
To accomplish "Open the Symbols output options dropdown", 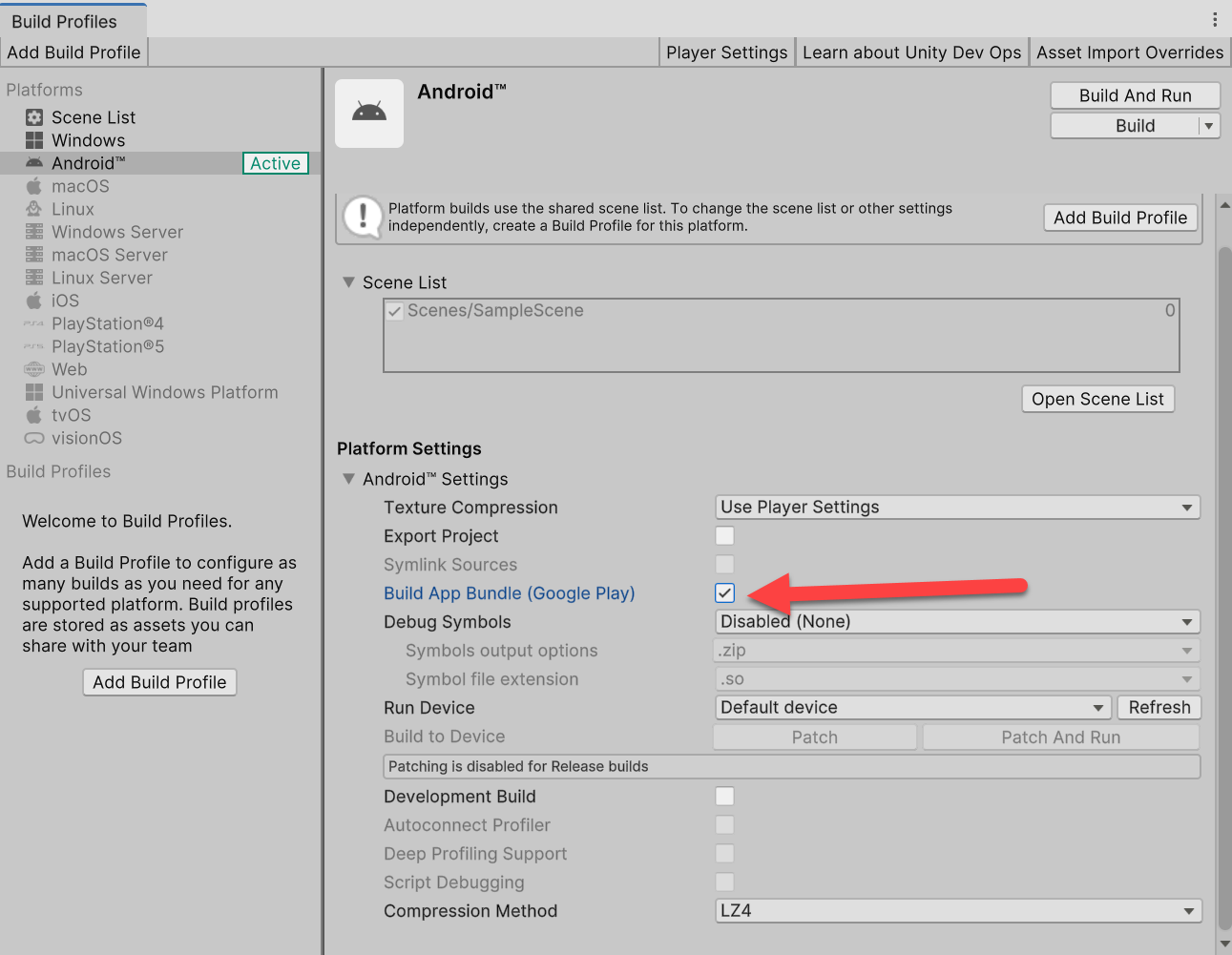I will coord(957,651).
